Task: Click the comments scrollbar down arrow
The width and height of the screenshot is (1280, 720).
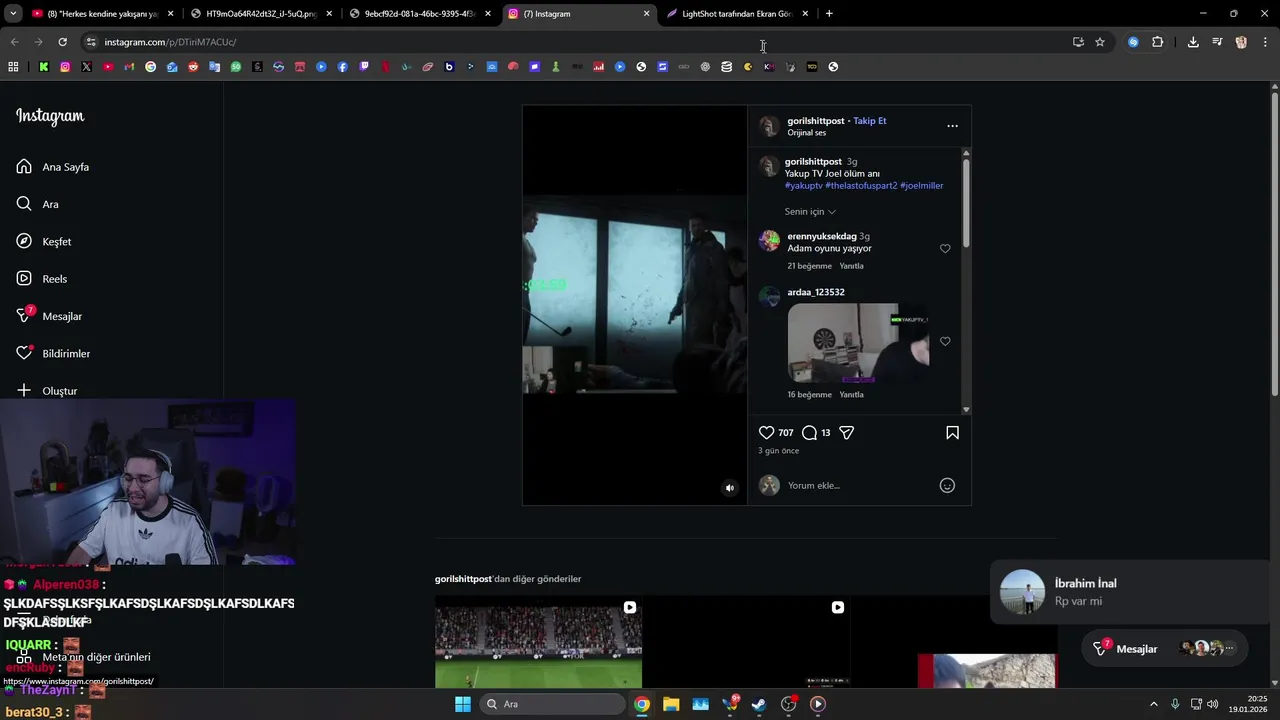Action: (966, 410)
